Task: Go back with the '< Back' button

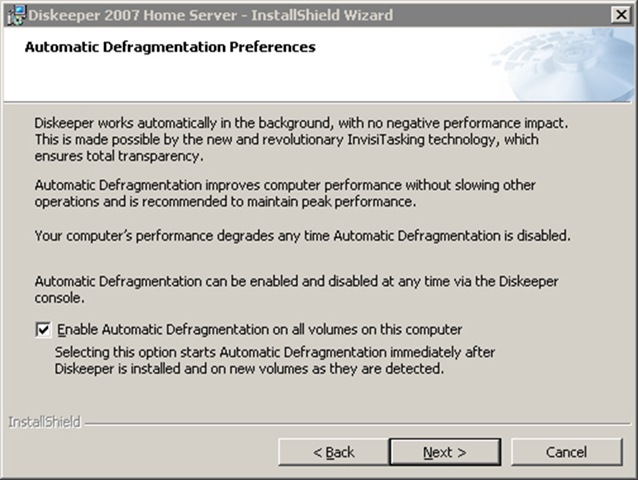Action: [x=334, y=452]
